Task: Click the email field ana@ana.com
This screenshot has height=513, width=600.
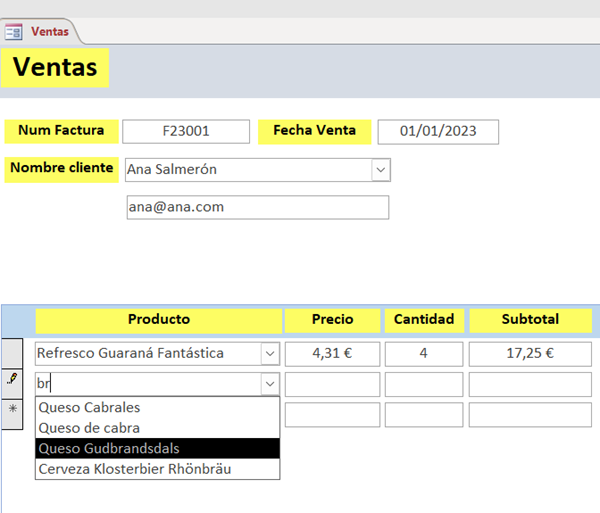Action: 257,207
